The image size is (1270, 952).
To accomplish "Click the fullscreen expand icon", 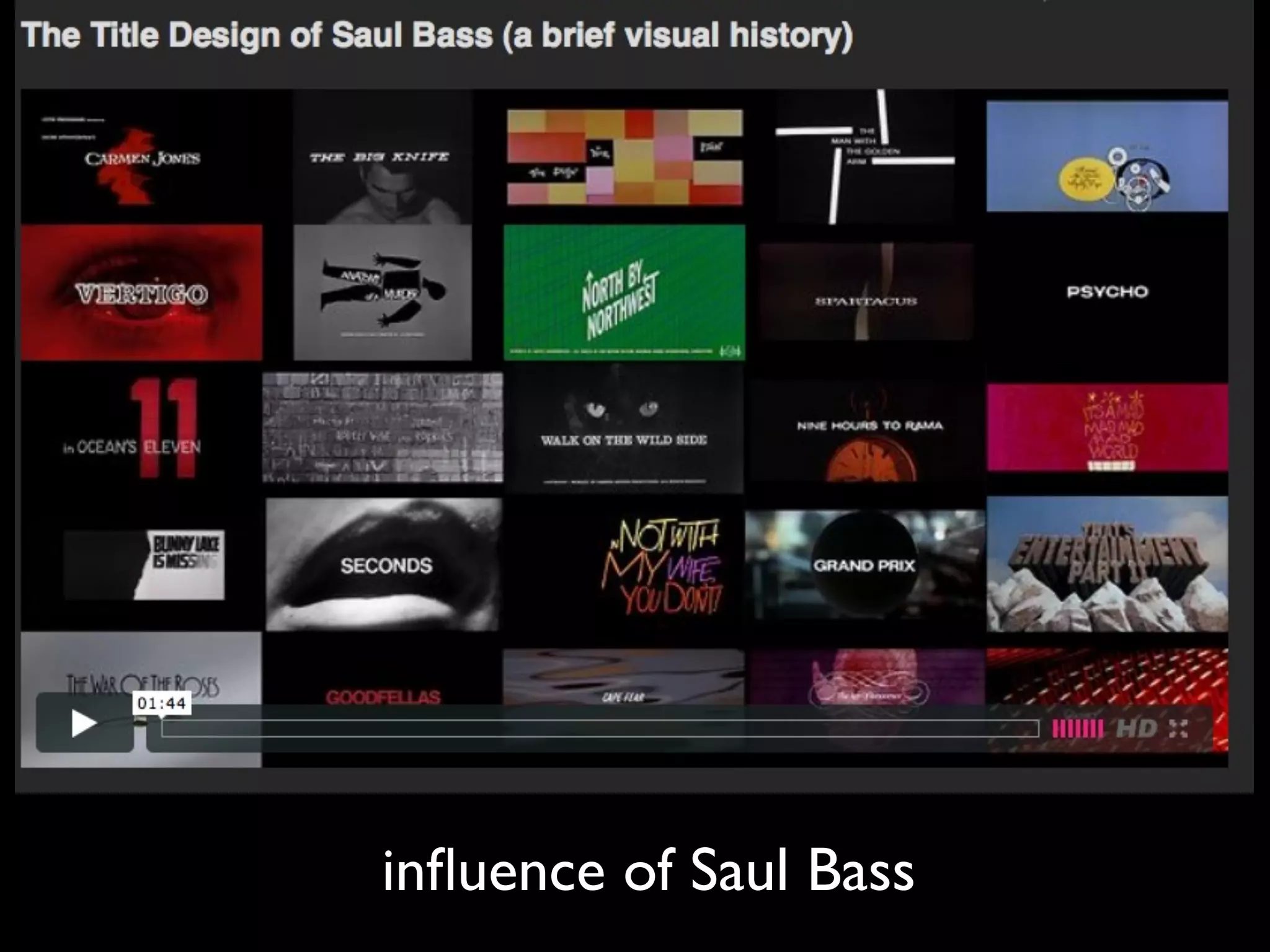I will pyautogui.click(x=1178, y=728).
